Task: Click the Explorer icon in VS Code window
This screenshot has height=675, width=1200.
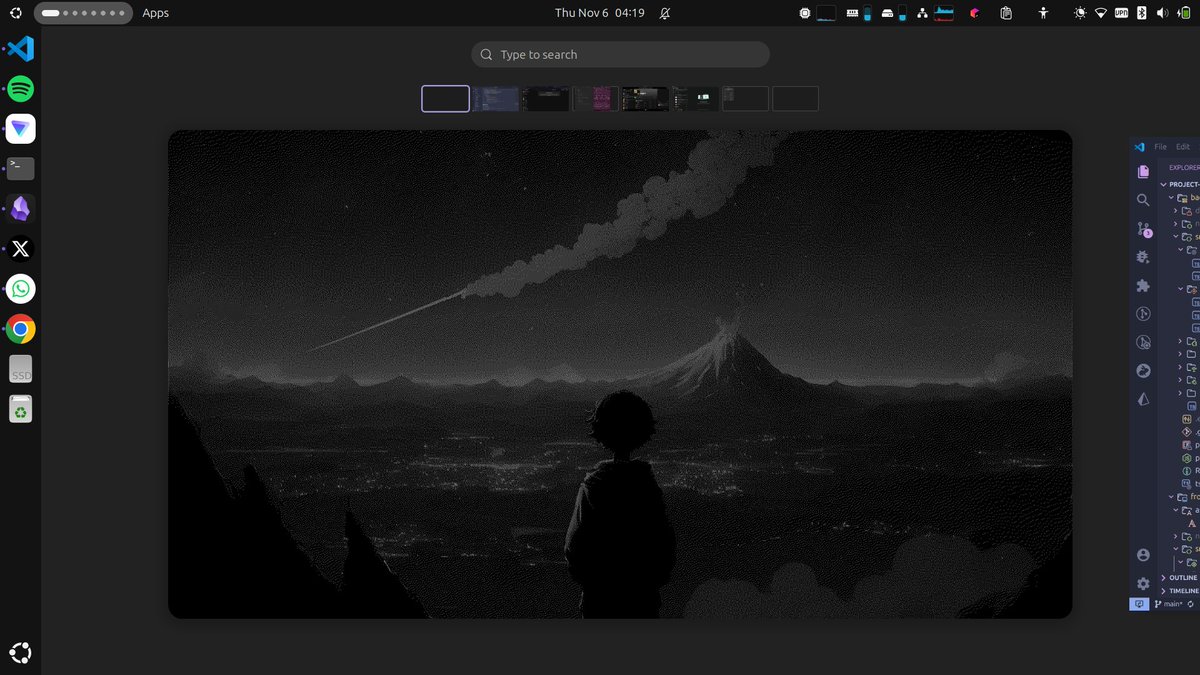Action: point(1143,172)
